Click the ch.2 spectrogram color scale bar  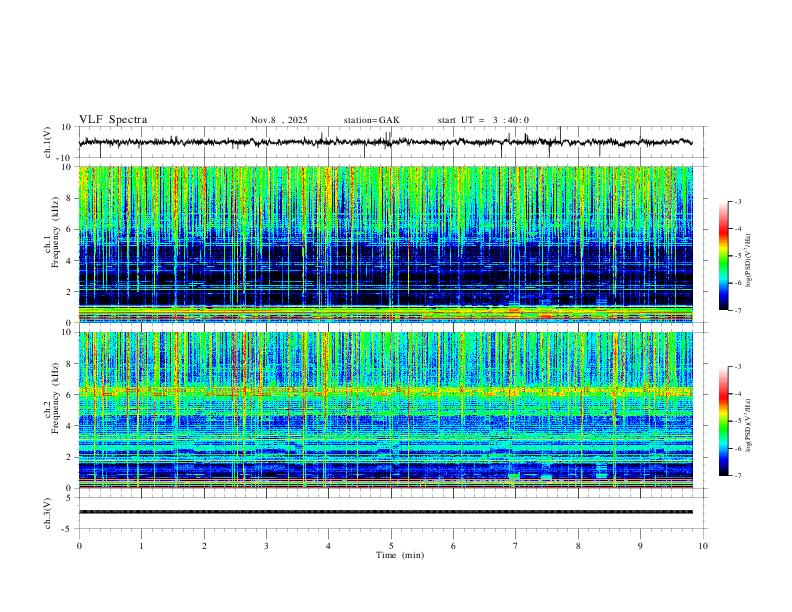click(723, 421)
